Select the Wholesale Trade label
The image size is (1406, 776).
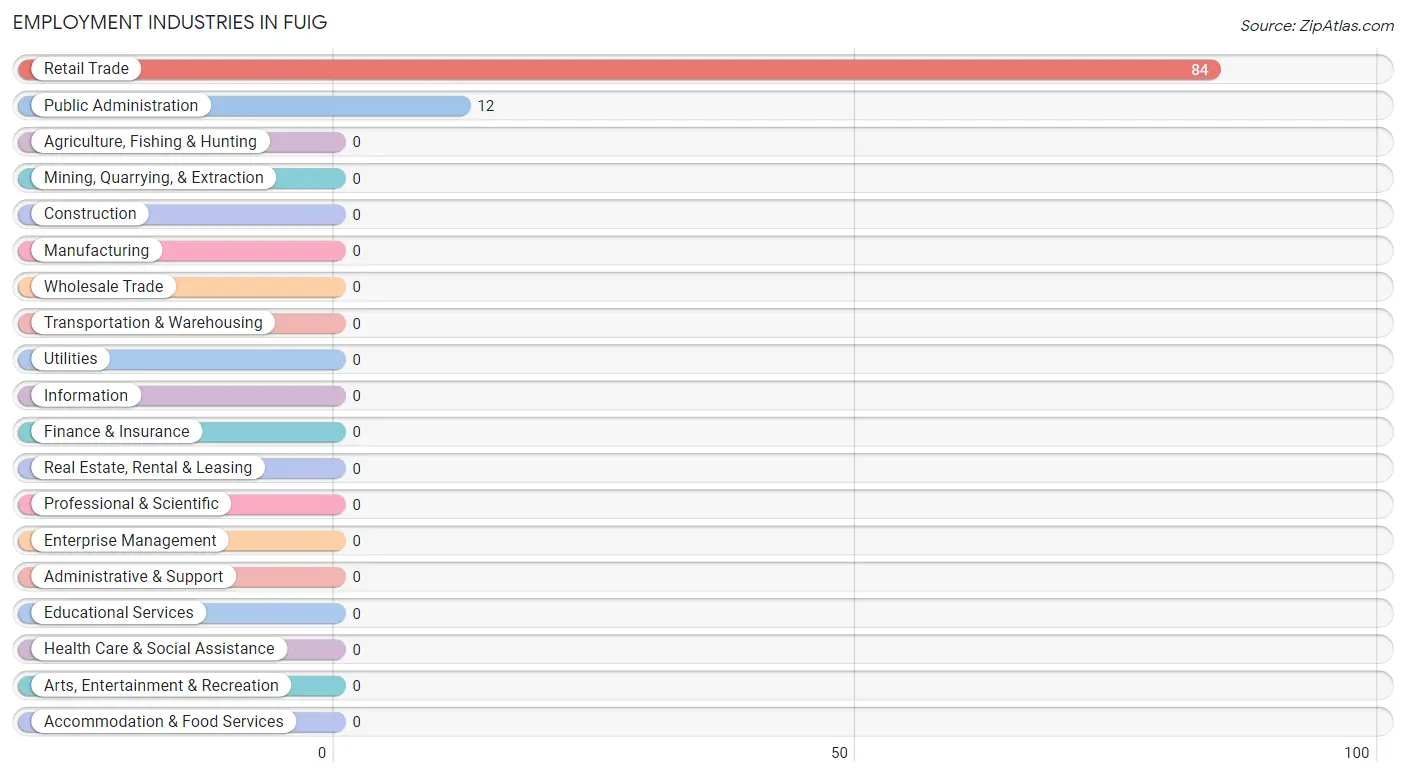(103, 286)
